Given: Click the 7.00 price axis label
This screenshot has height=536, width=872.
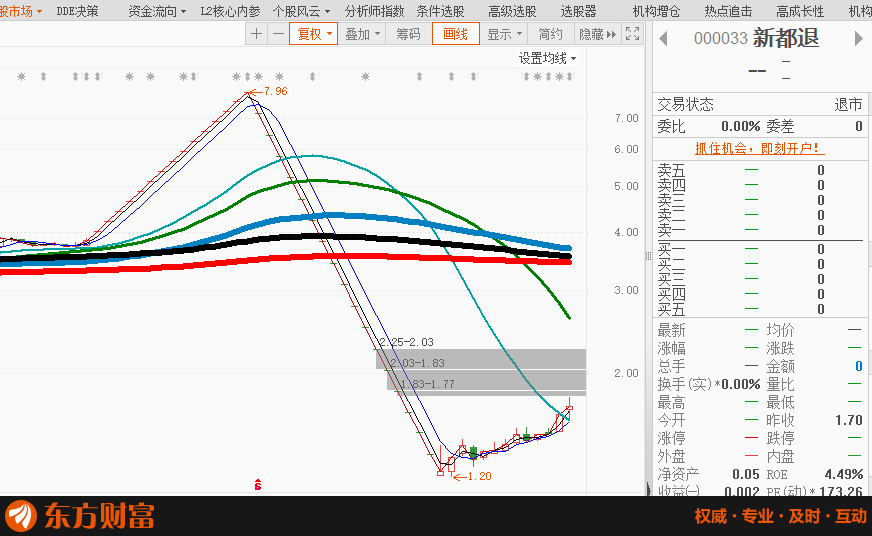Looking at the screenshot, I should click(x=626, y=118).
